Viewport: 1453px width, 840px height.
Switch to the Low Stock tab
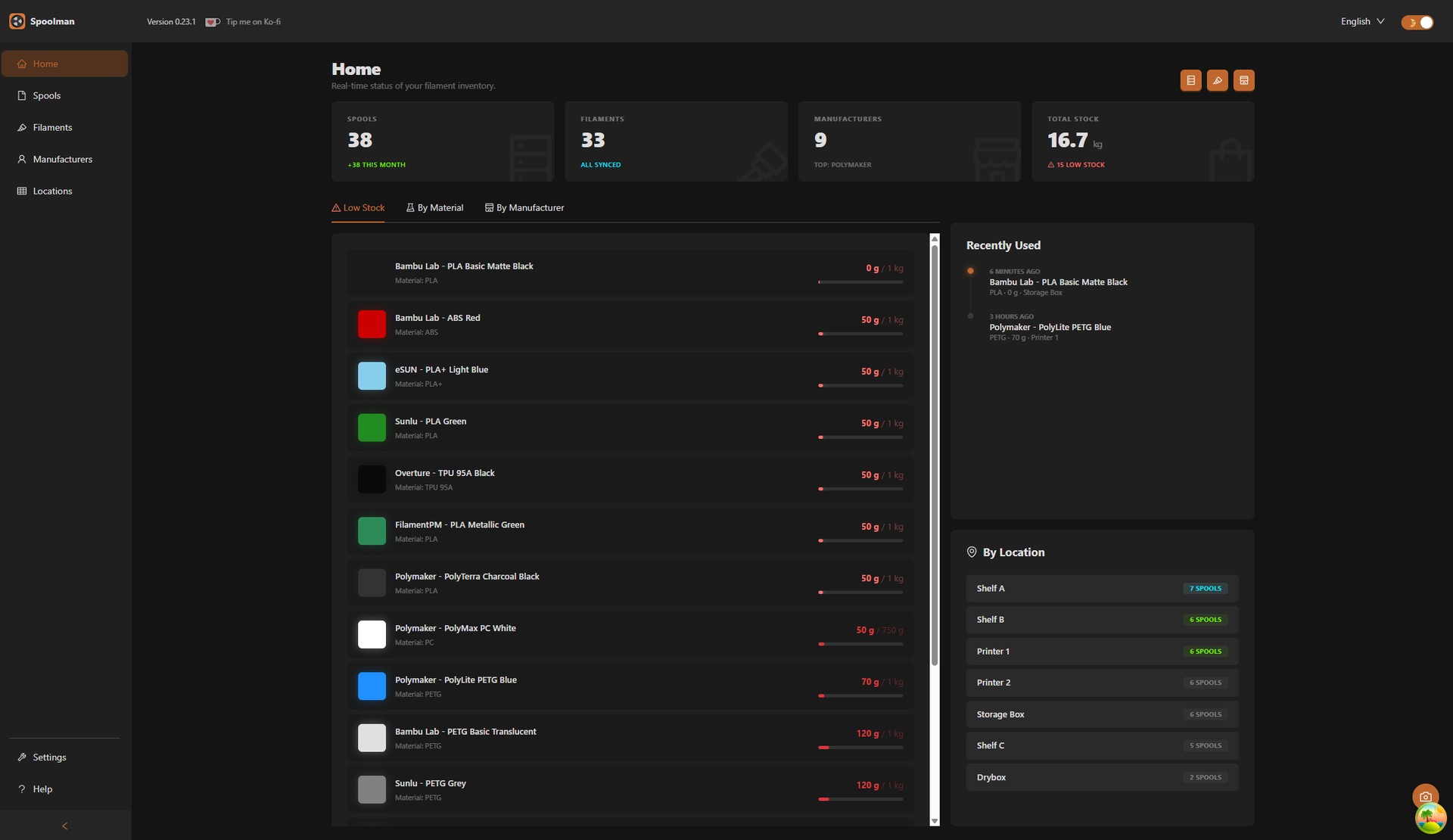point(358,207)
